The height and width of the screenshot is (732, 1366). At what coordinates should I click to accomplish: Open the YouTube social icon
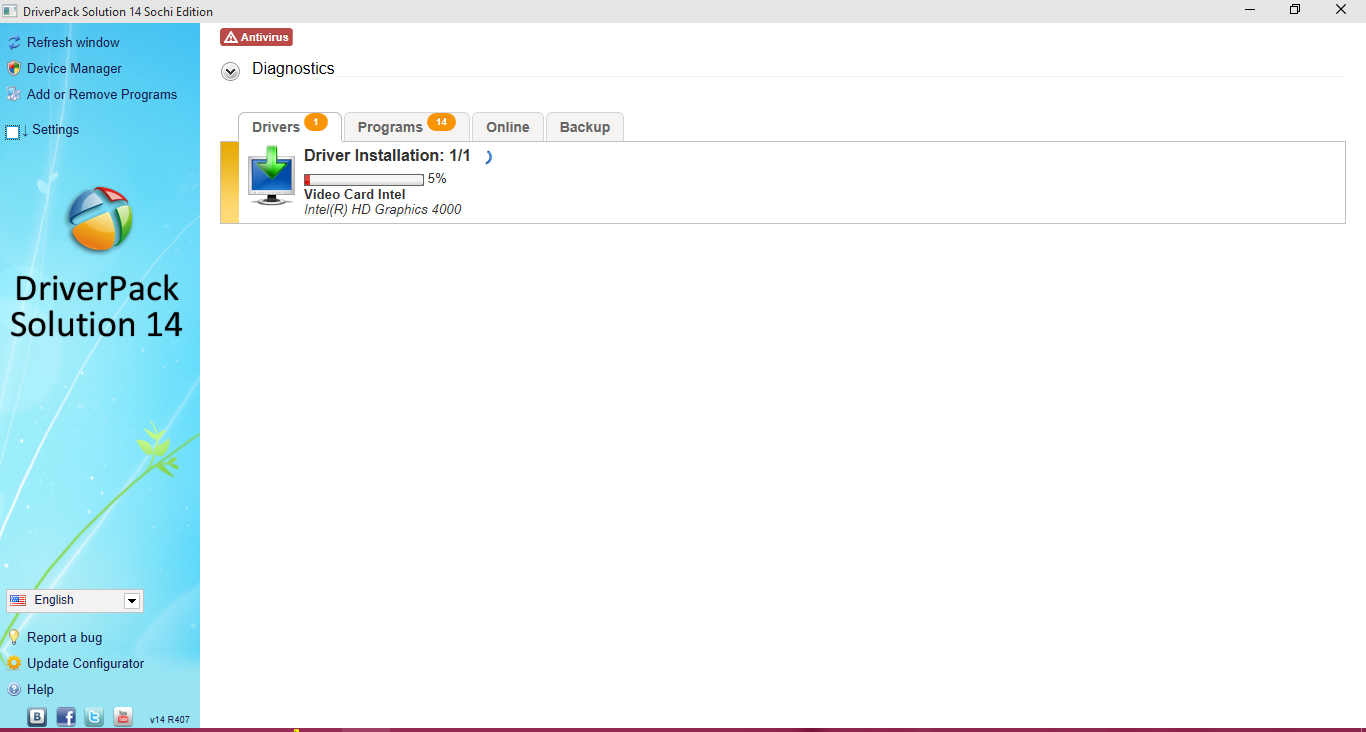123,717
